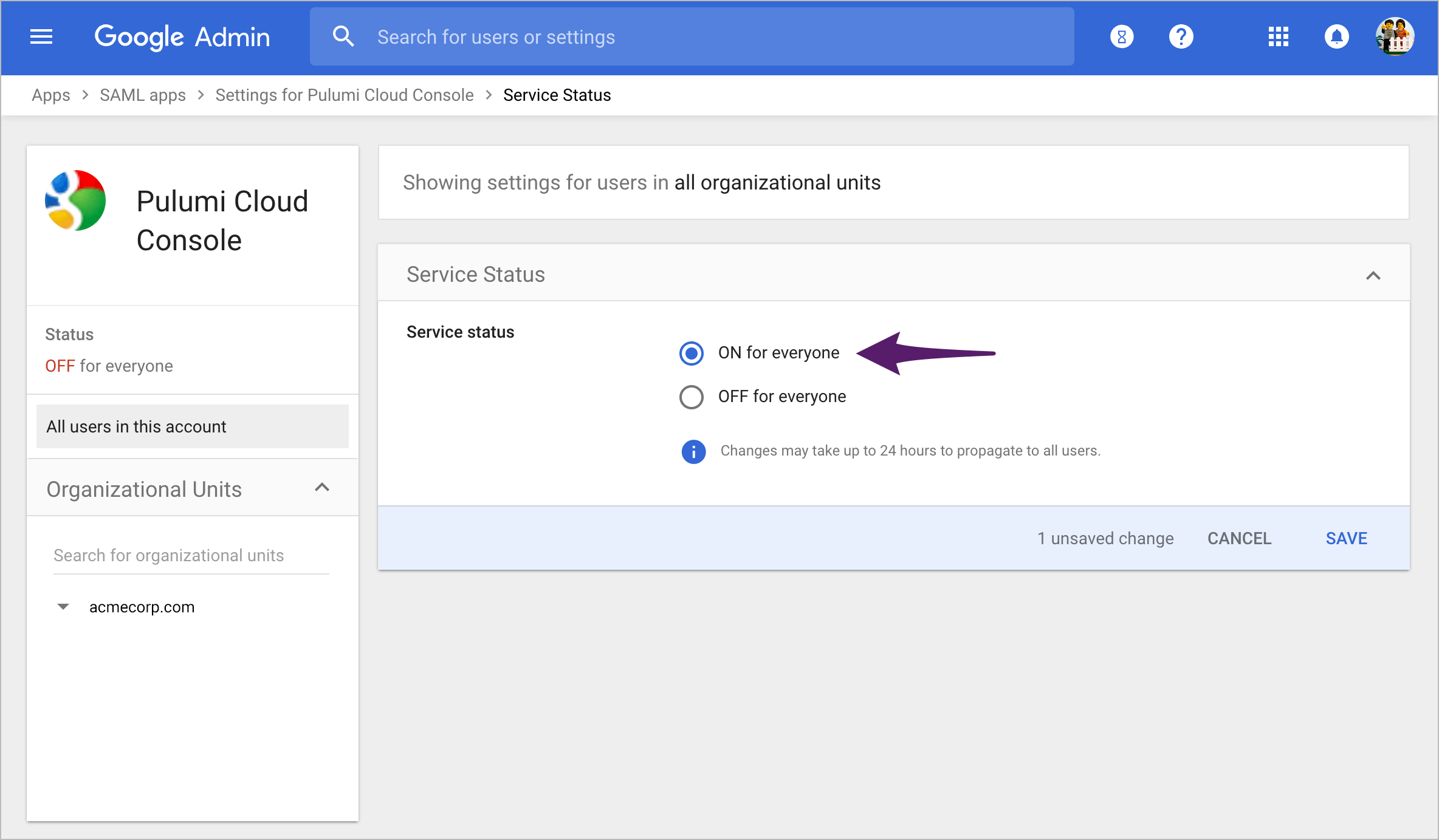Open the Help menu
Viewport: 1439px width, 840px height.
point(1181,36)
